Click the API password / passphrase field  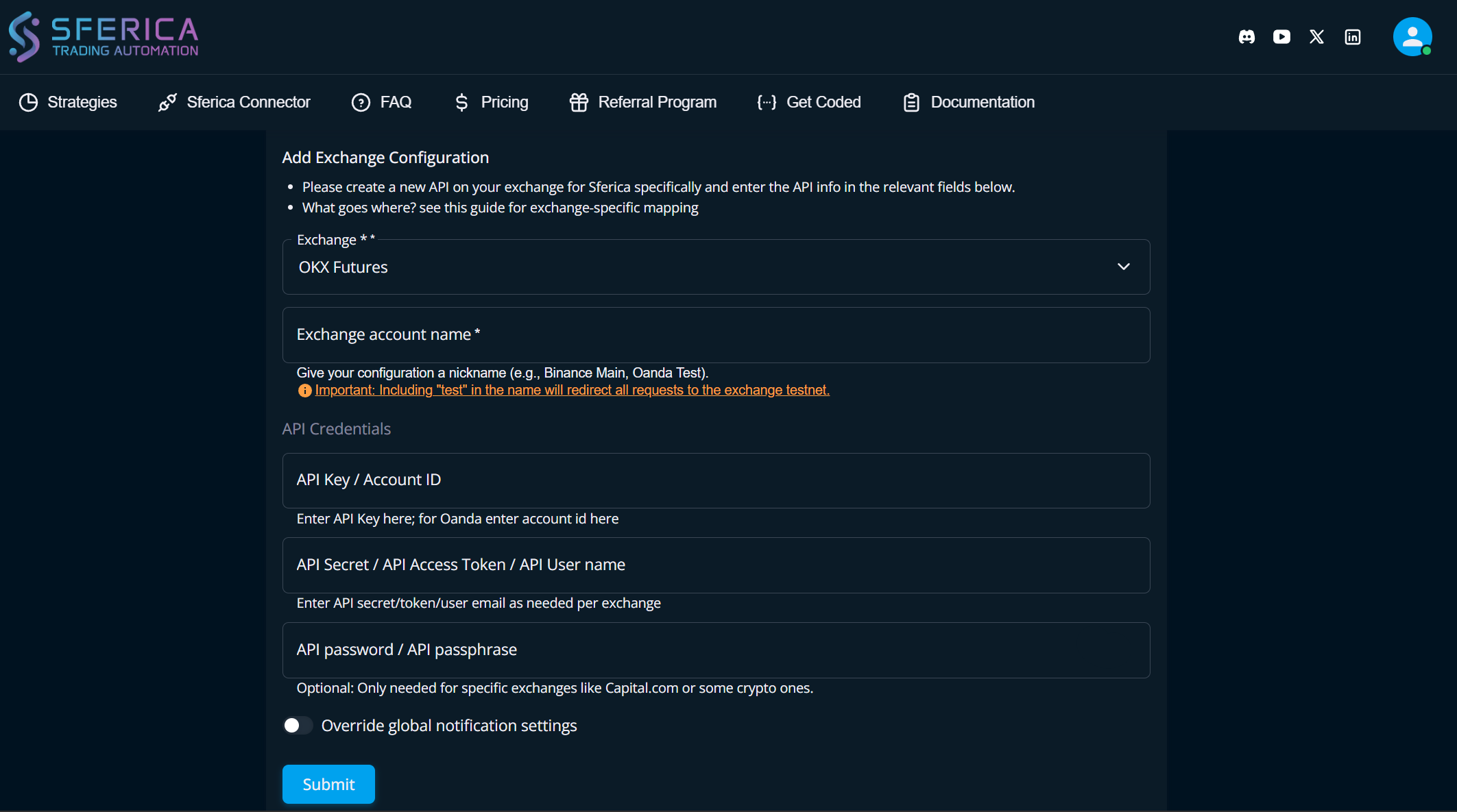pos(715,650)
